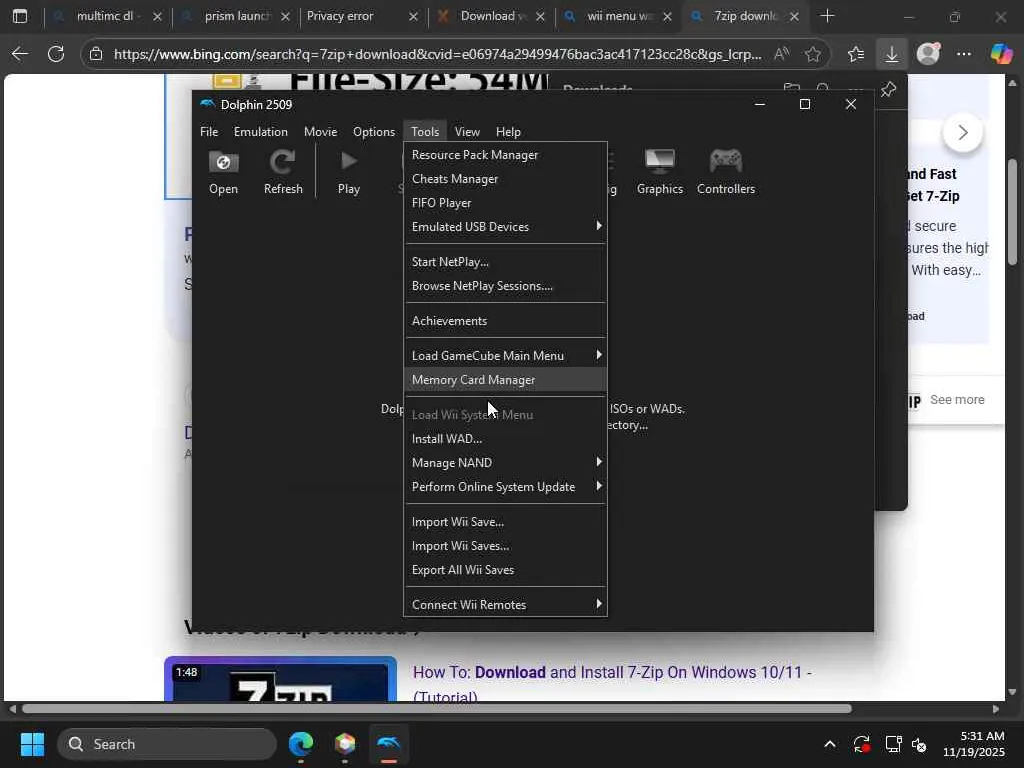Play the 1:48 7-Zip video thumbnail
Image resolution: width=1024 pixels, height=768 pixels.
click(281, 679)
